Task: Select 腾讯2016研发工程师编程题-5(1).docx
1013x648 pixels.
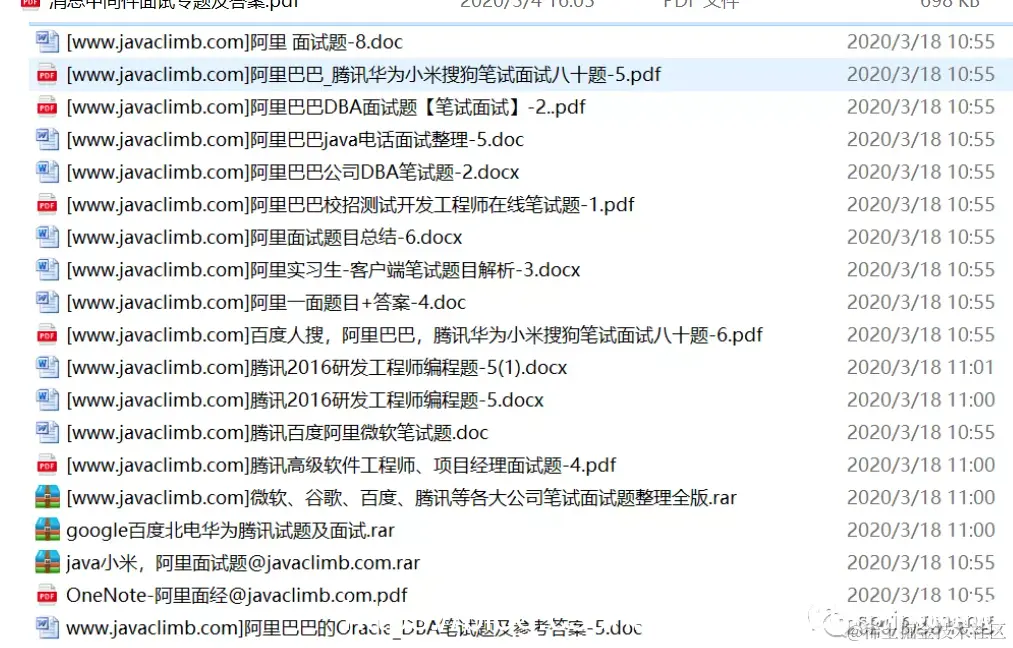Action: click(x=317, y=368)
